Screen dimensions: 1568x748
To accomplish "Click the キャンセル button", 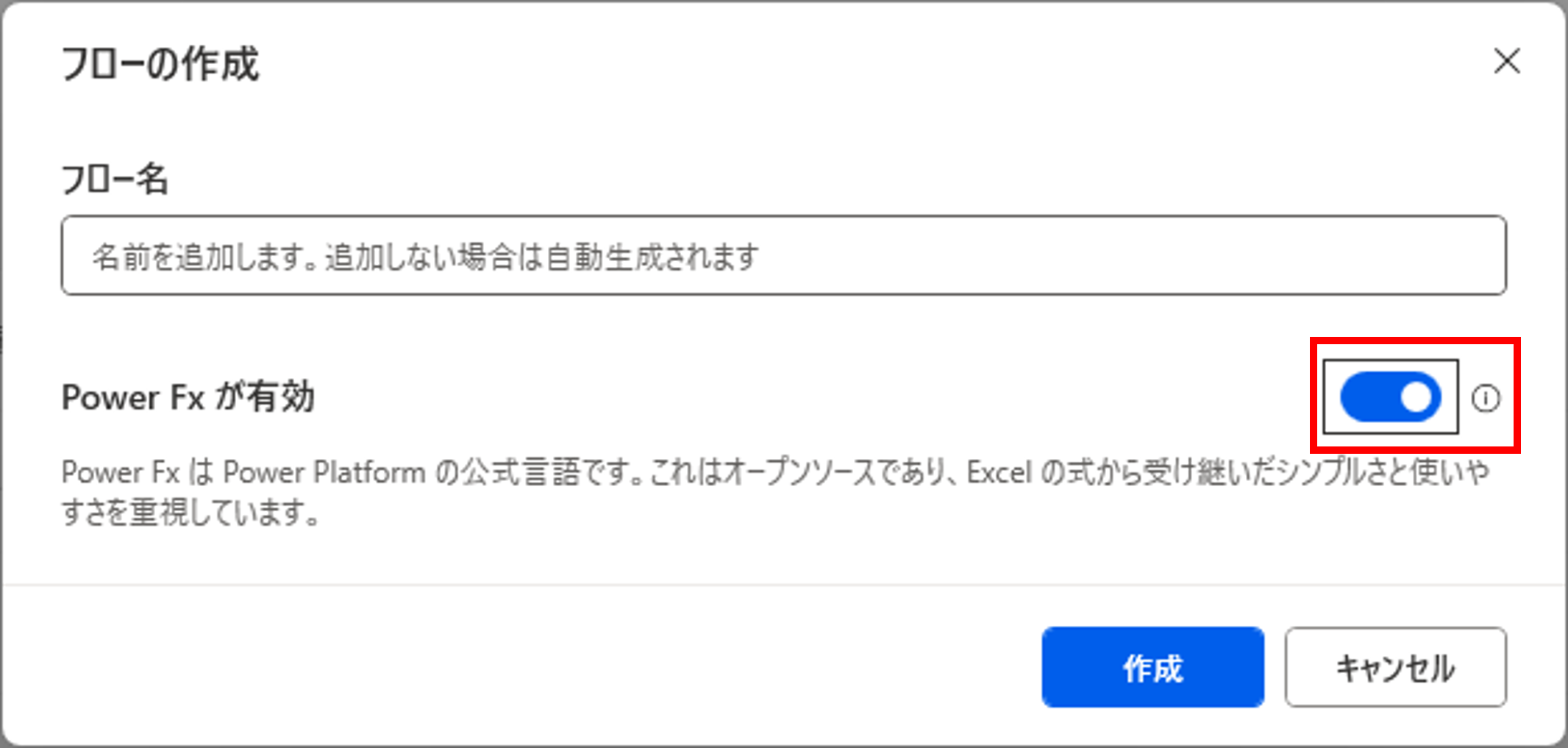I will [1395, 667].
